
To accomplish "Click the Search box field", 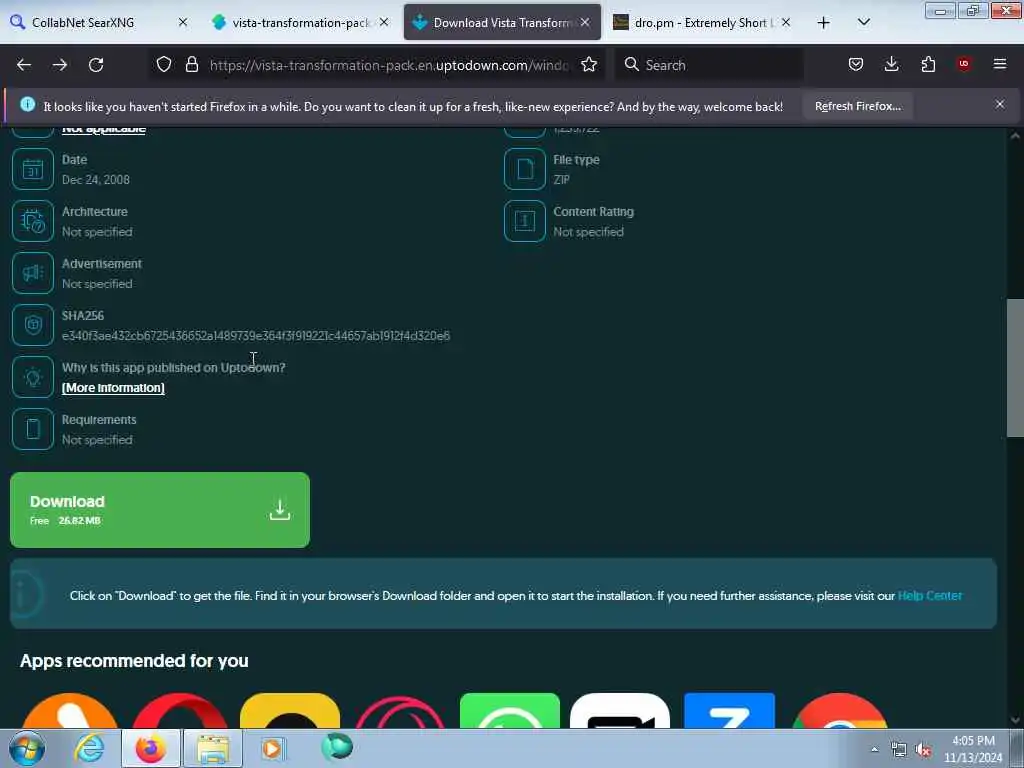I will click(709, 65).
